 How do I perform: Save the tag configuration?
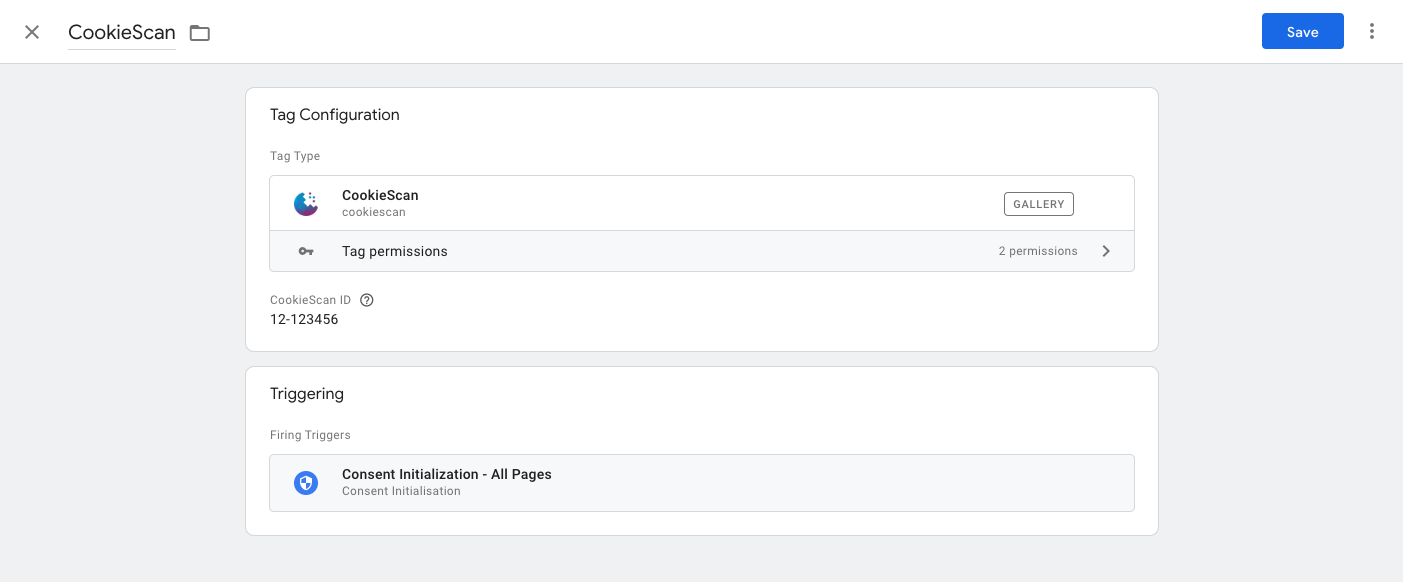point(1302,32)
